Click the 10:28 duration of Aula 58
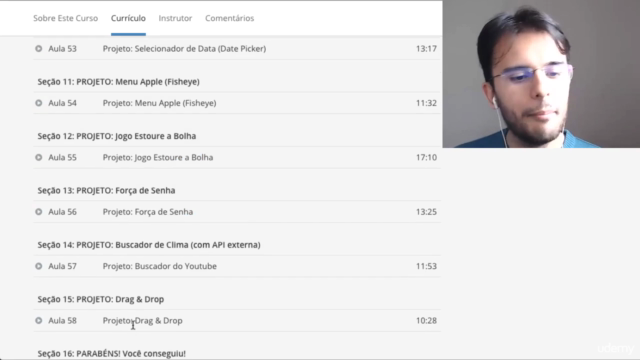The image size is (640, 360). point(426,320)
